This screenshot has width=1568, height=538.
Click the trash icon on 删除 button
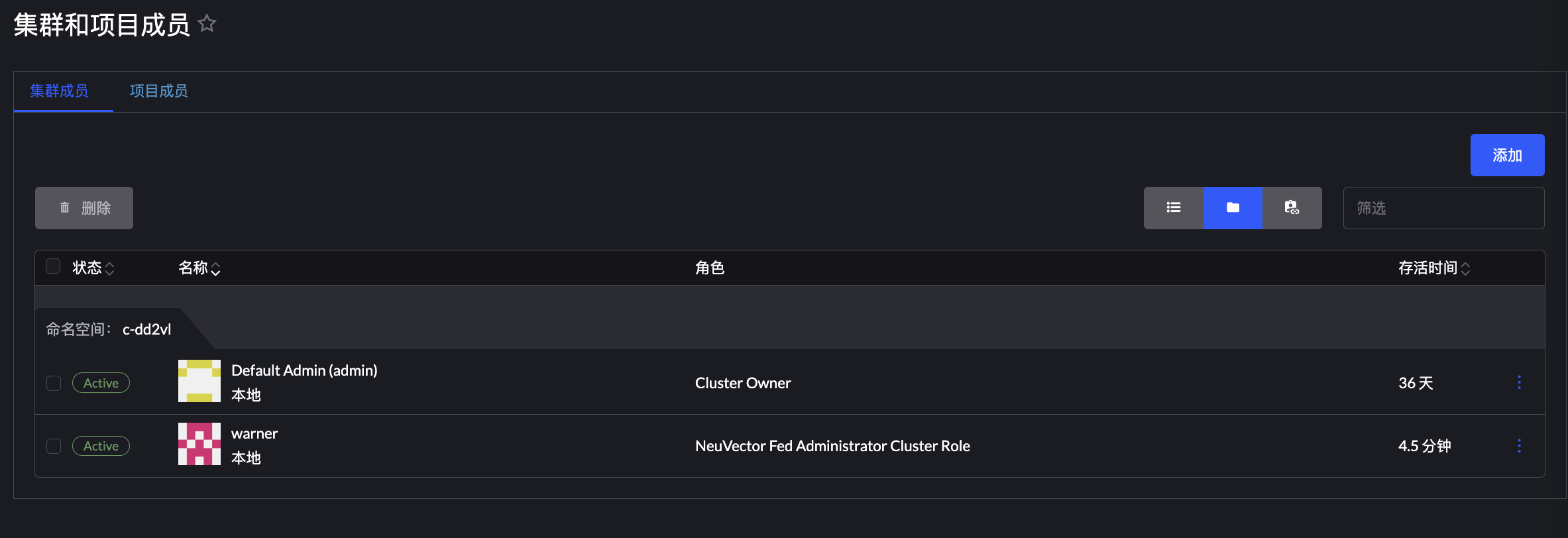(x=64, y=207)
